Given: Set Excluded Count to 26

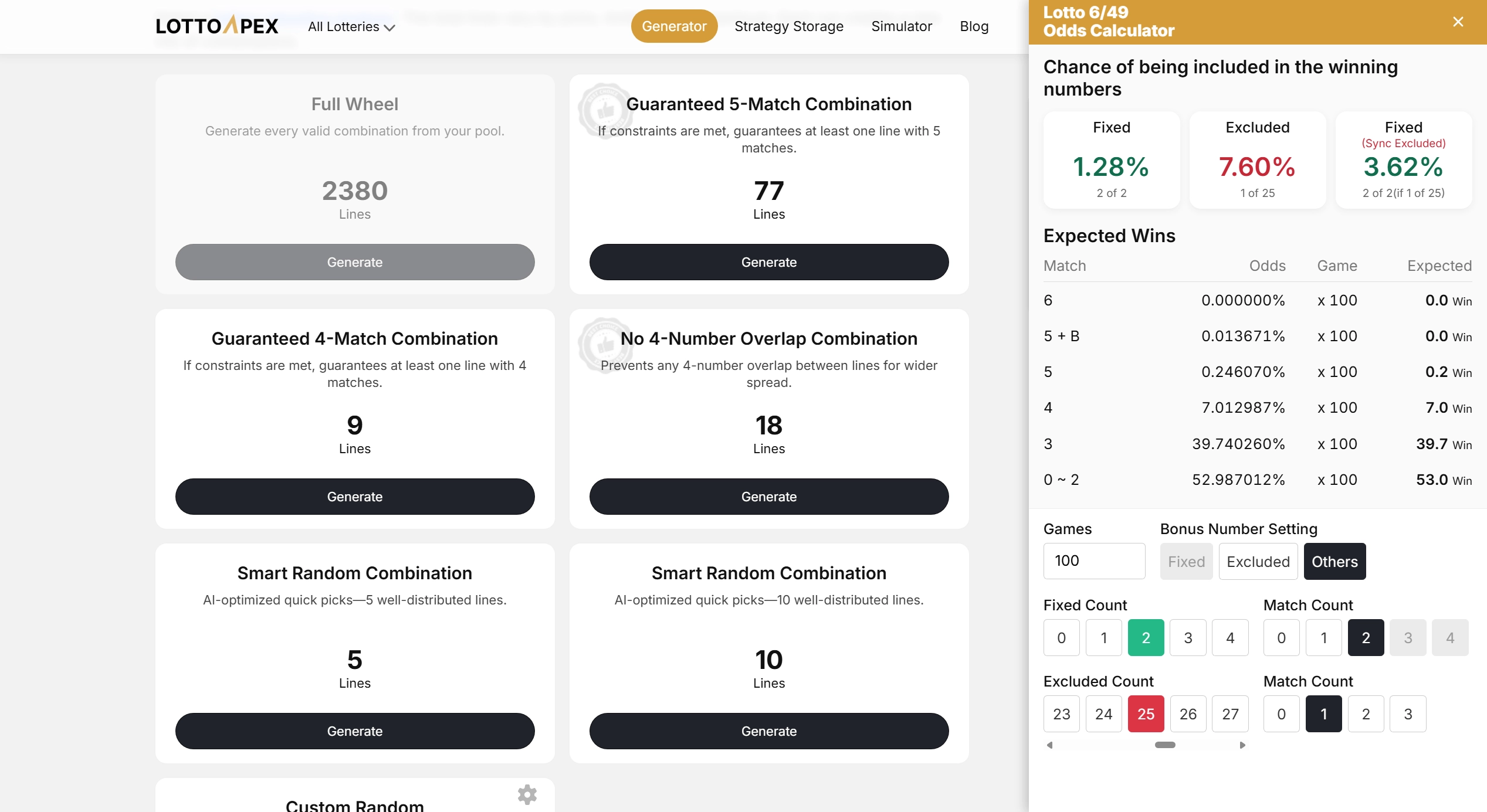Looking at the screenshot, I should point(1188,714).
